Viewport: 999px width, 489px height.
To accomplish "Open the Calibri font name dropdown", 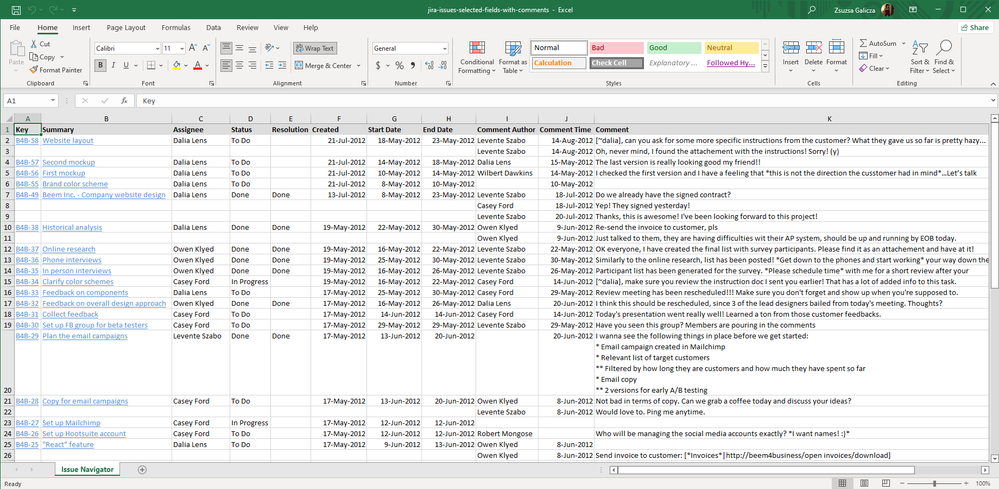I will coord(155,48).
